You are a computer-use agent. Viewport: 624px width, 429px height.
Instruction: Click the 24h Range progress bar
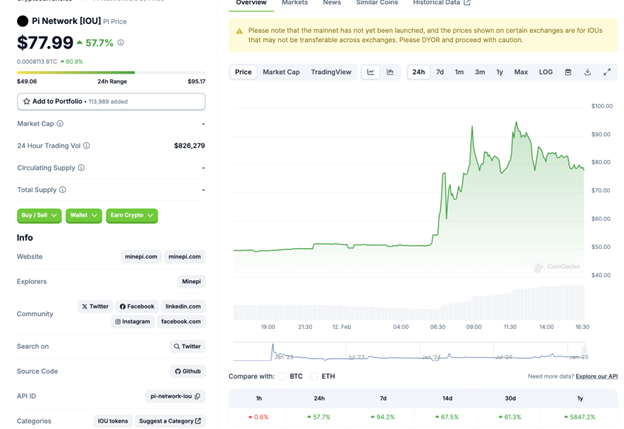point(111,72)
